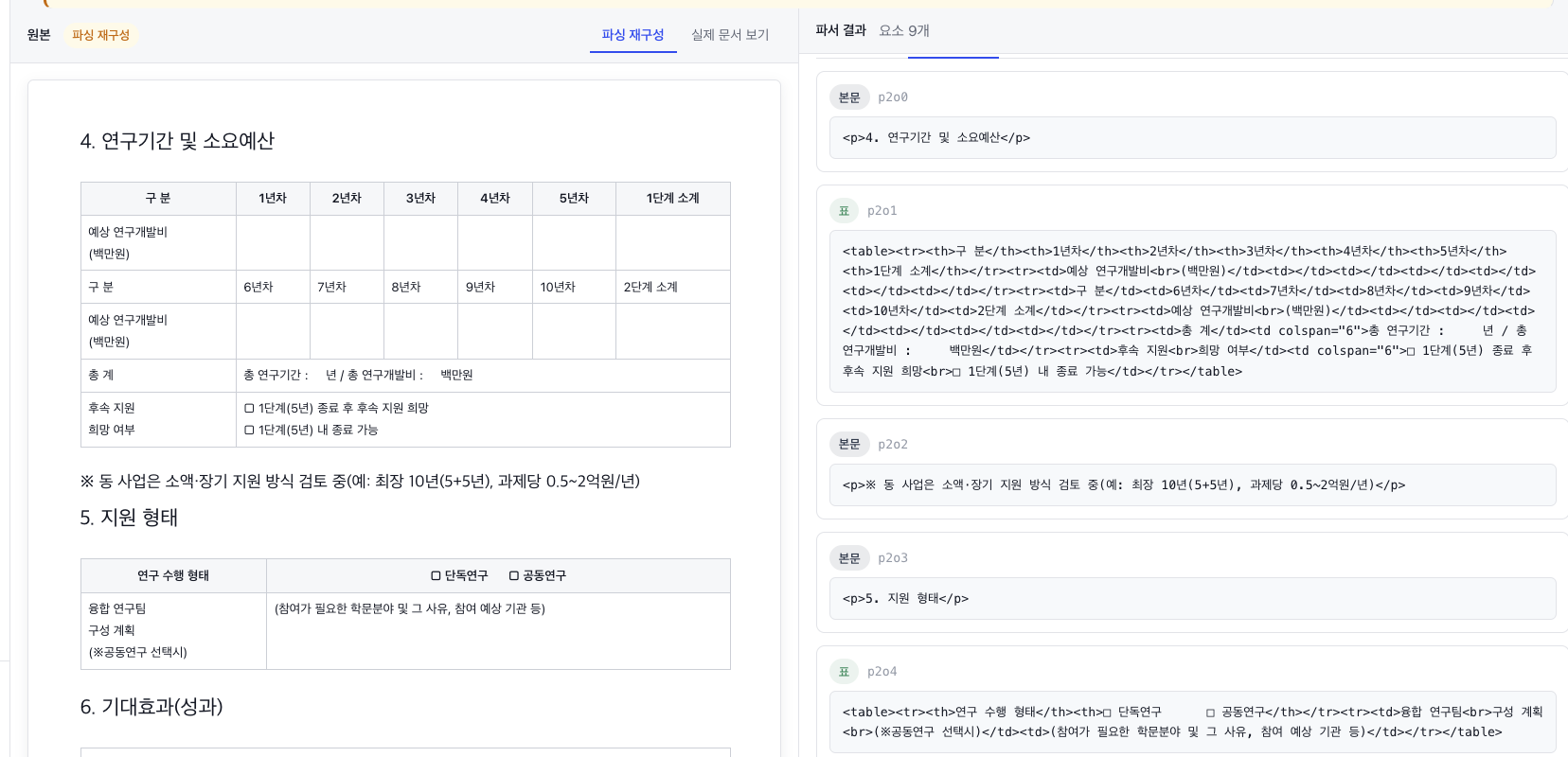Click the 본문 badge on element p2o2
The width and height of the screenshot is (1568, 757).
849,445
